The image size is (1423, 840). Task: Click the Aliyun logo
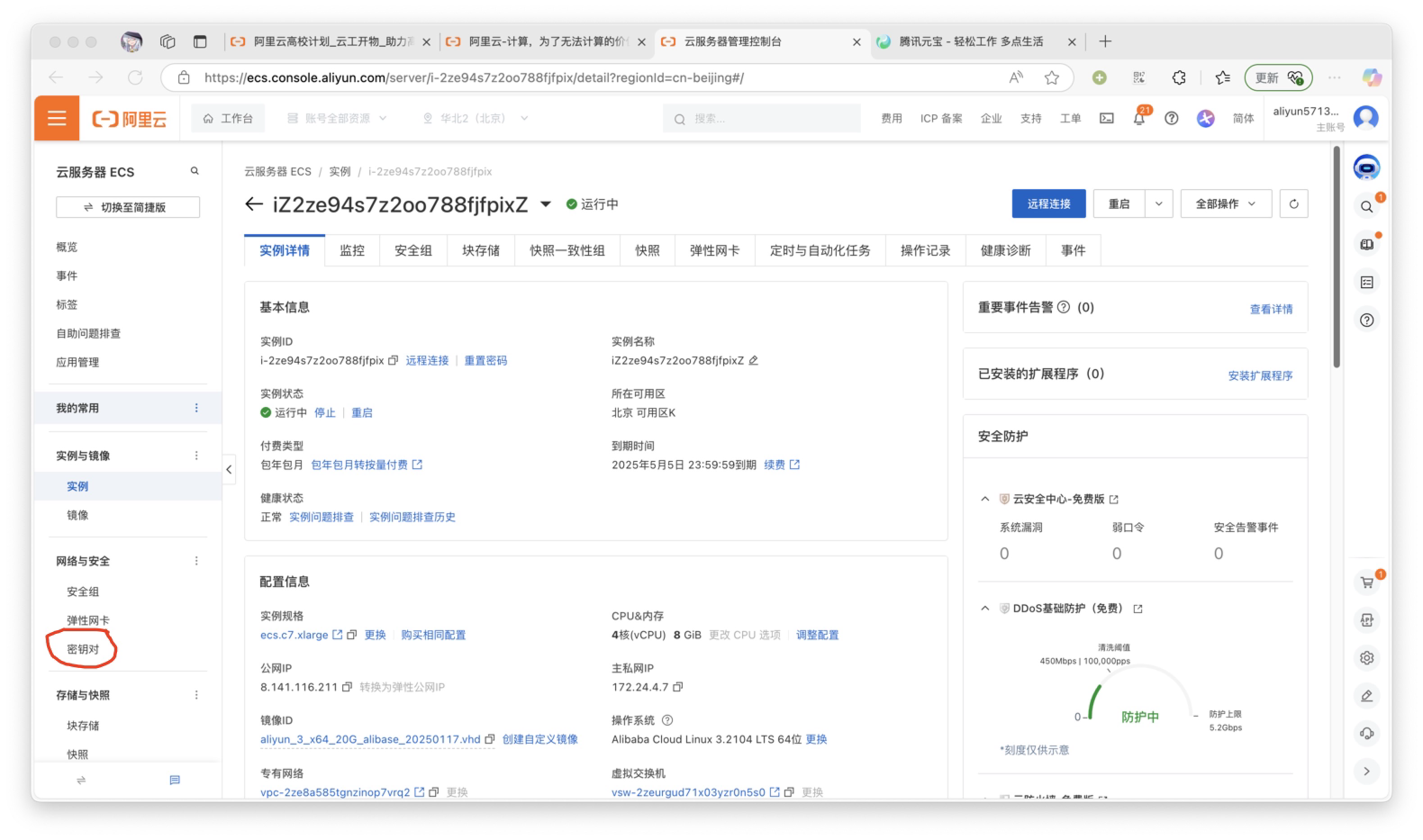click(129, 119)
